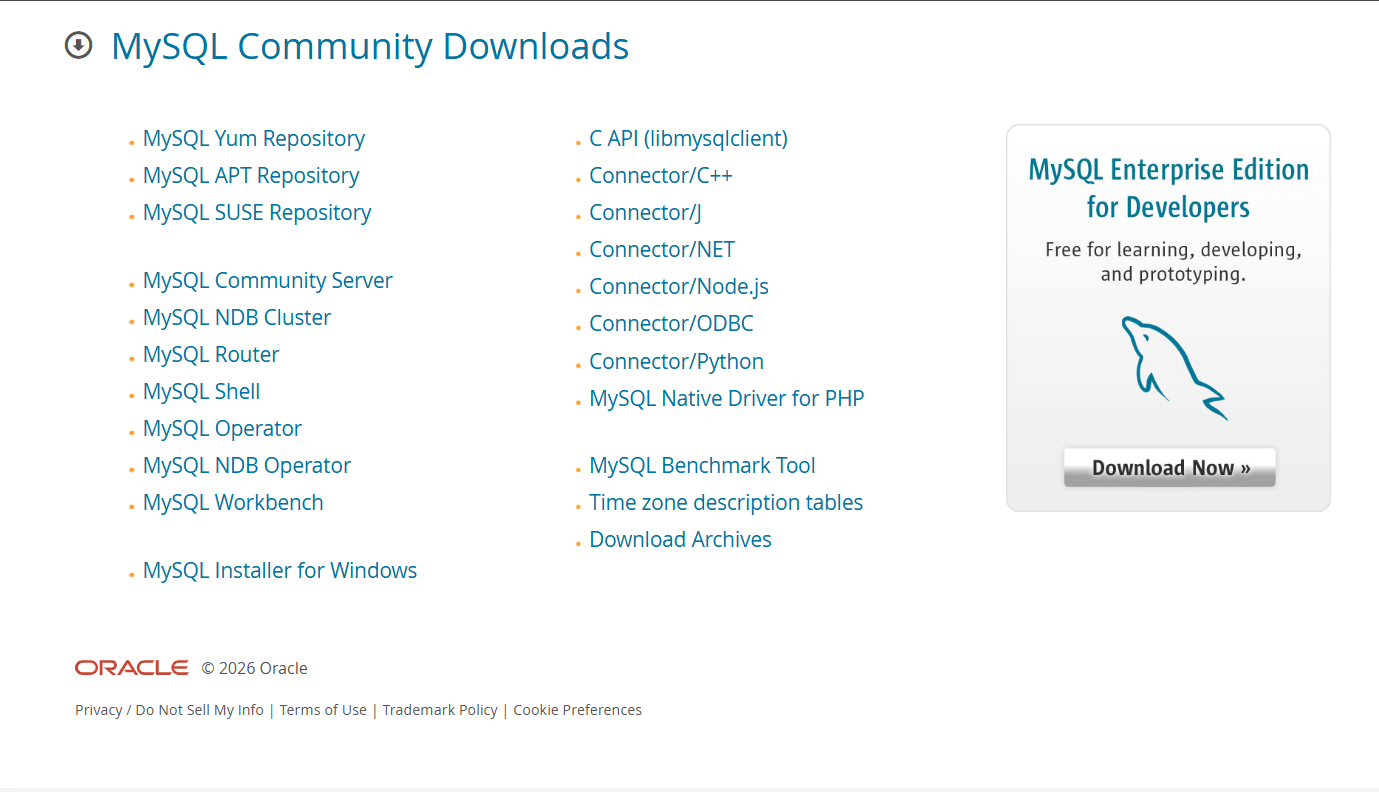The height and width of the screenshot is (792, 1379).
Task: Click the Oracle logo in the footer
Action: (x=132, y=668)
